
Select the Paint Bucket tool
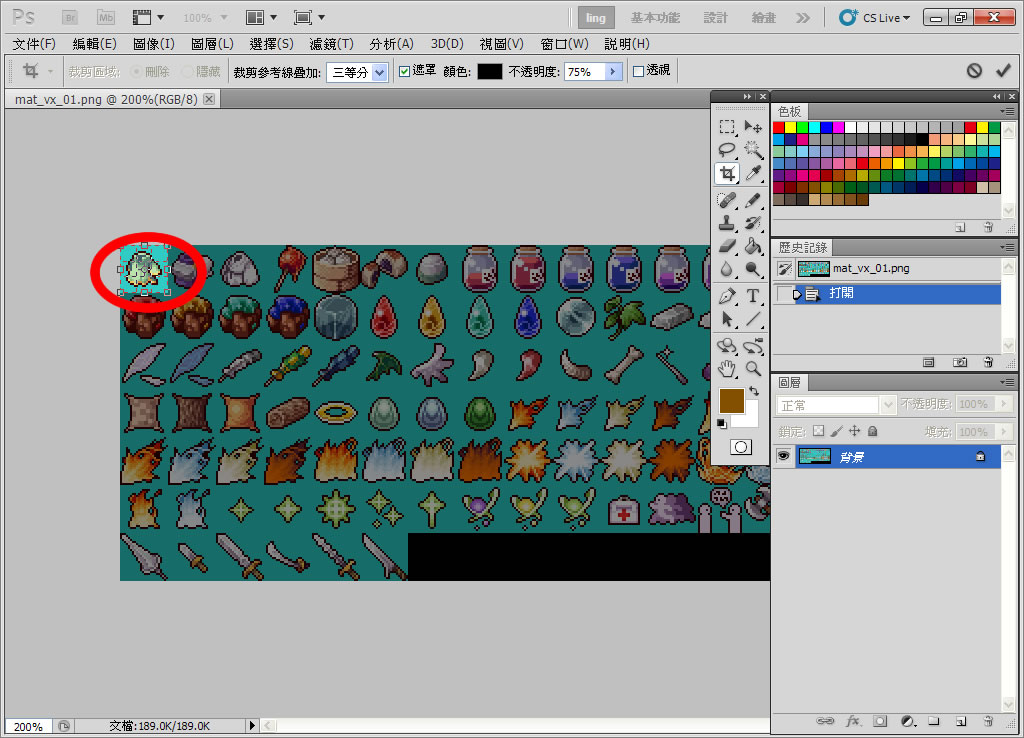tap(753, 246)
